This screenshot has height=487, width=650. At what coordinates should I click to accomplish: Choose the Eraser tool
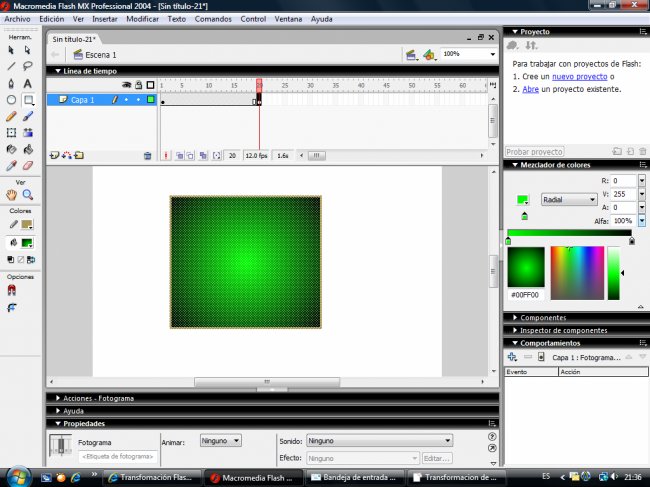coord(28,166)
